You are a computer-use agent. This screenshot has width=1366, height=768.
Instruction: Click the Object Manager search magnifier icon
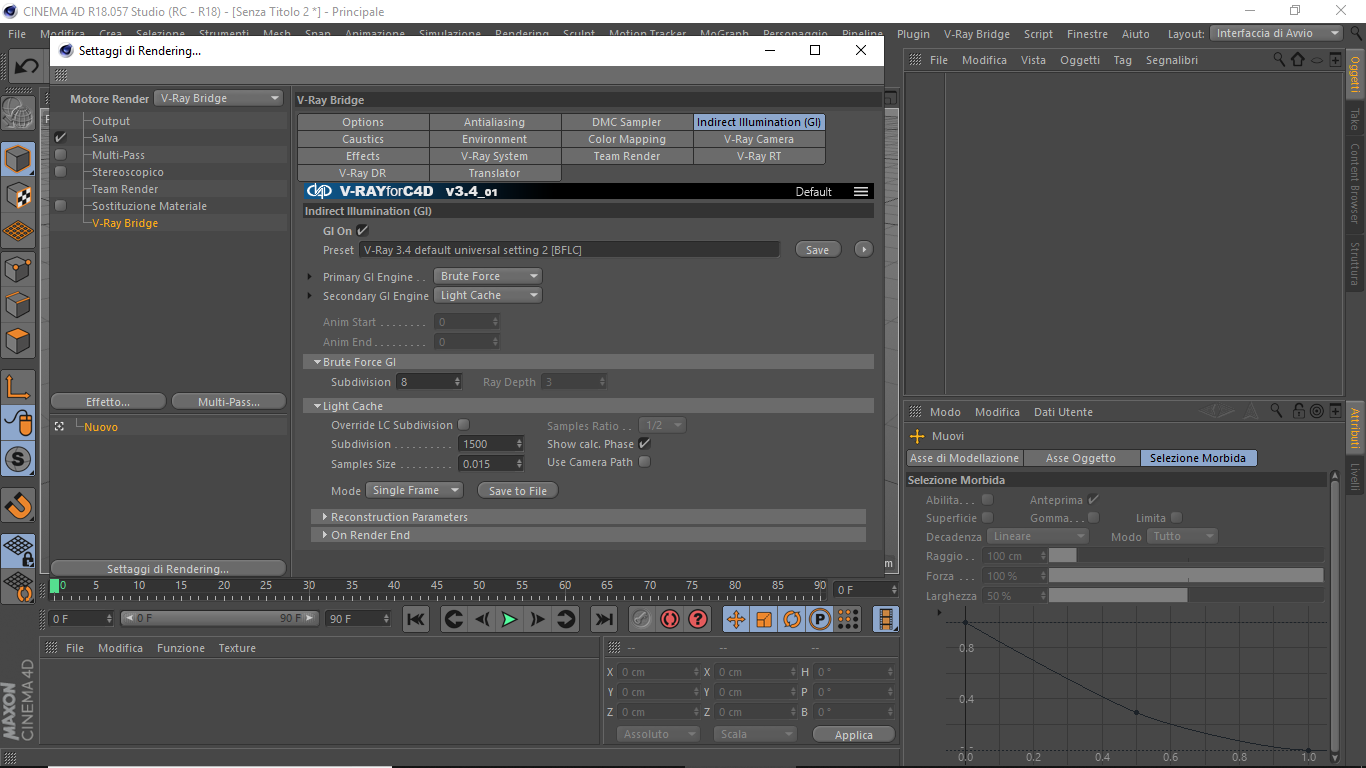click(1280, 60)
